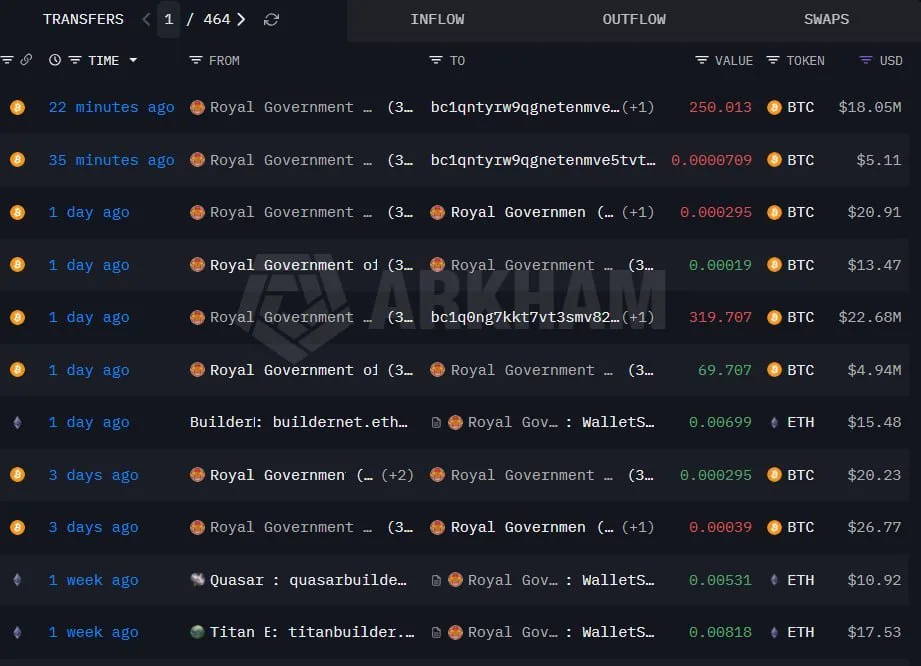Open the TO column filter
Screen dimensions: 921x666
pyautogui.click(x=435, y=60)
